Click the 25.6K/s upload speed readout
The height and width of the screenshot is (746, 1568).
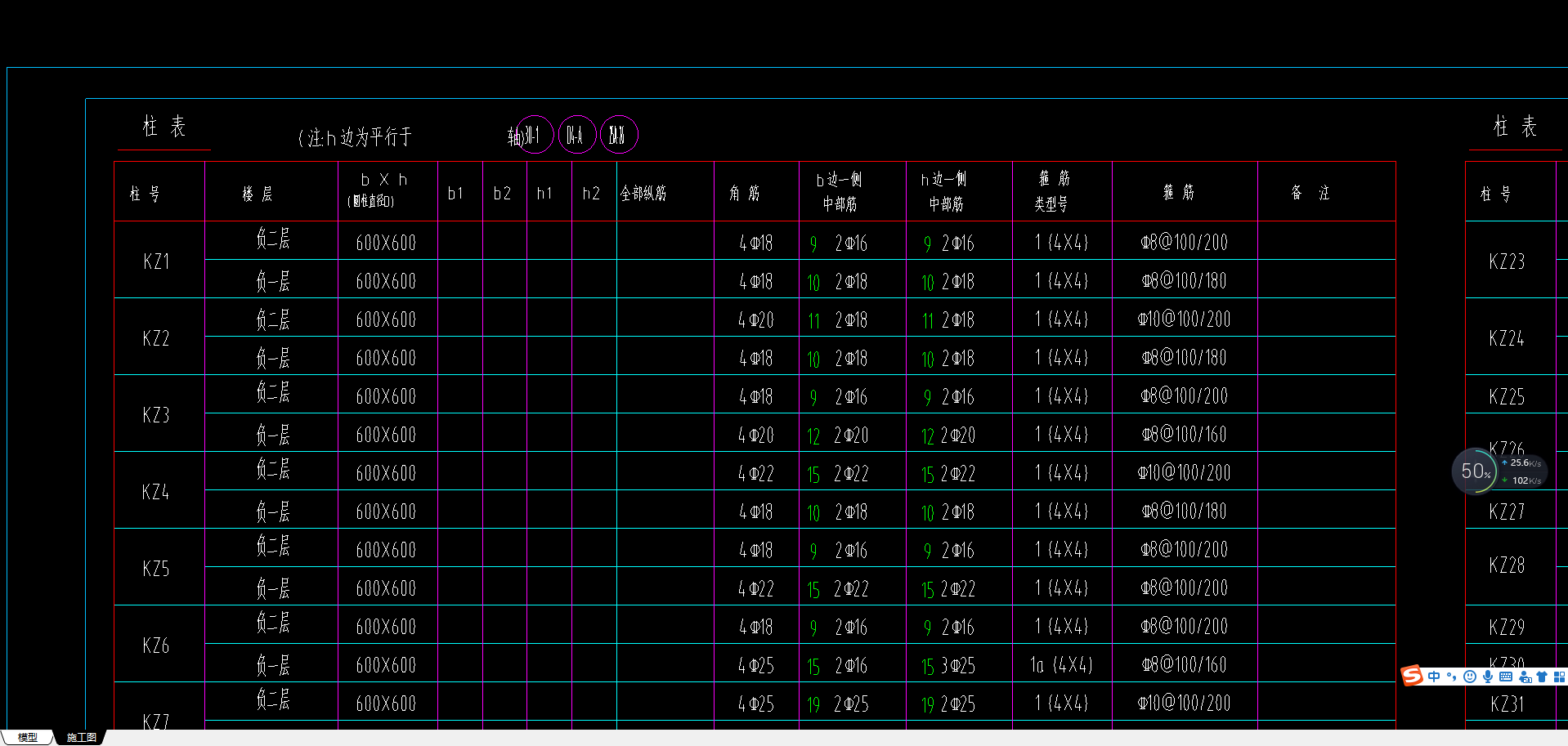(x=1525, y=462)
